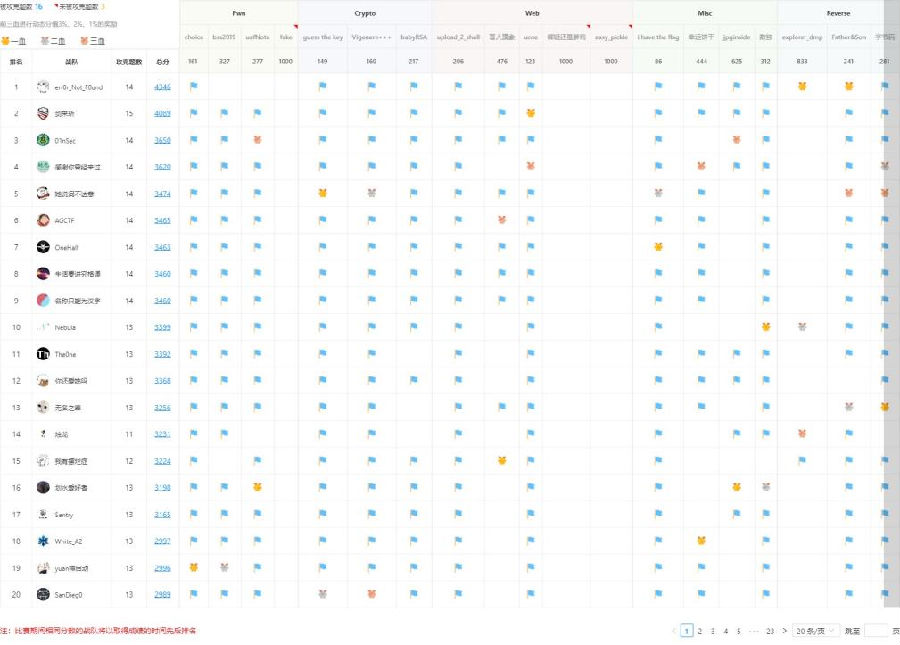900x645 pixels.
Task: Click blue flag in rank 1 choice cell
Action: [x=193, y=86]
